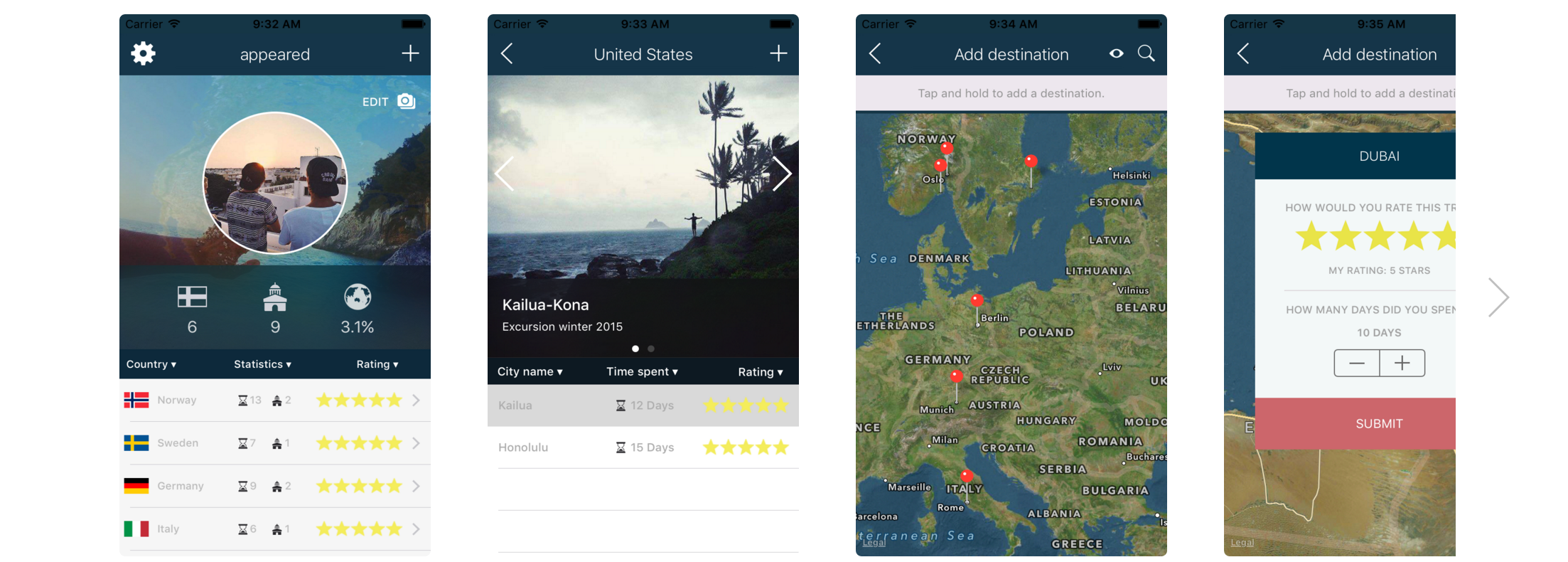Expand Norway row chevron
This screenshot has height=562, width=1568.
(x=416, y=401)
